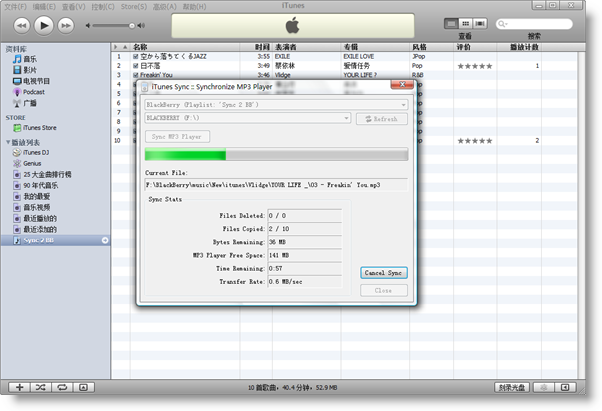Select 广播 radio in sidebar
The height and width of the screenshot is (411, 602).
click(x=30, y=103)
